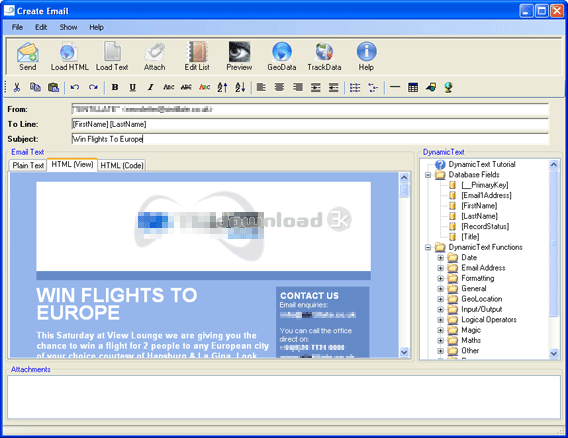Click the Attach paperclip icon
Image resolution: width=568 pixels, height=438 pixels.
(x=154, y=56)
